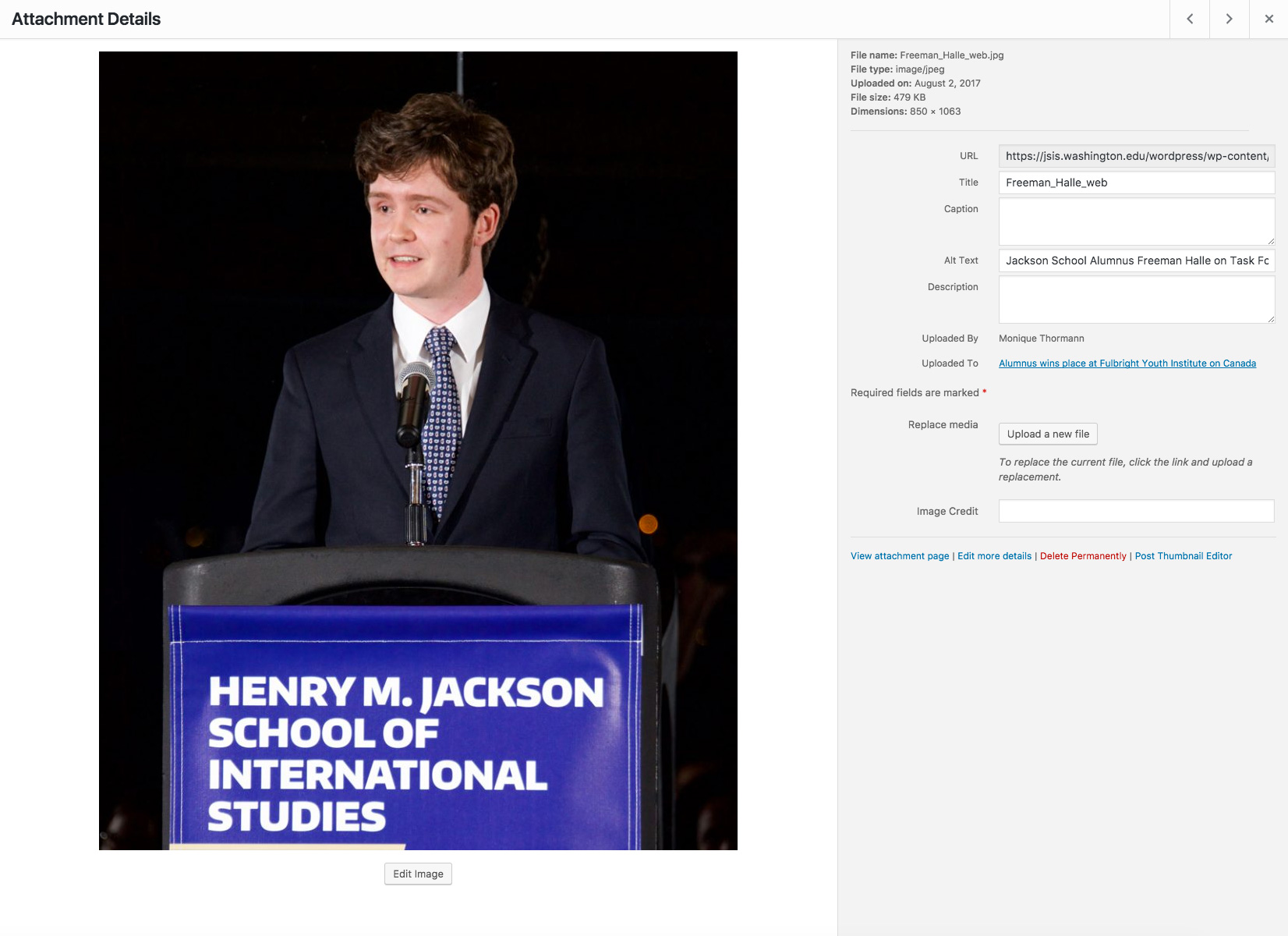Click the Required fields are marked note
The height and width of the screenshot is (936, 1288).
(x=918, y=392)
